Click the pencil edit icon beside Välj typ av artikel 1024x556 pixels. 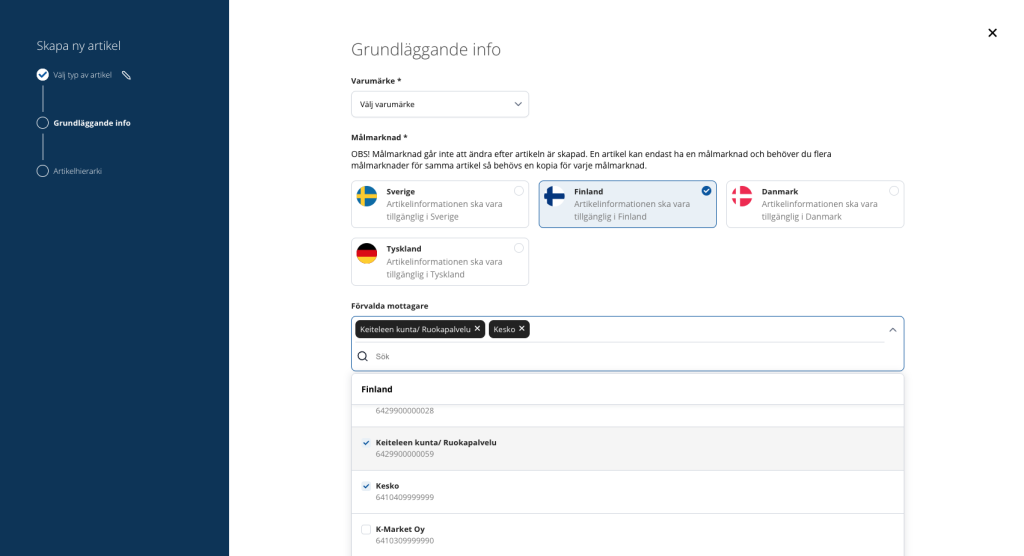127,75
